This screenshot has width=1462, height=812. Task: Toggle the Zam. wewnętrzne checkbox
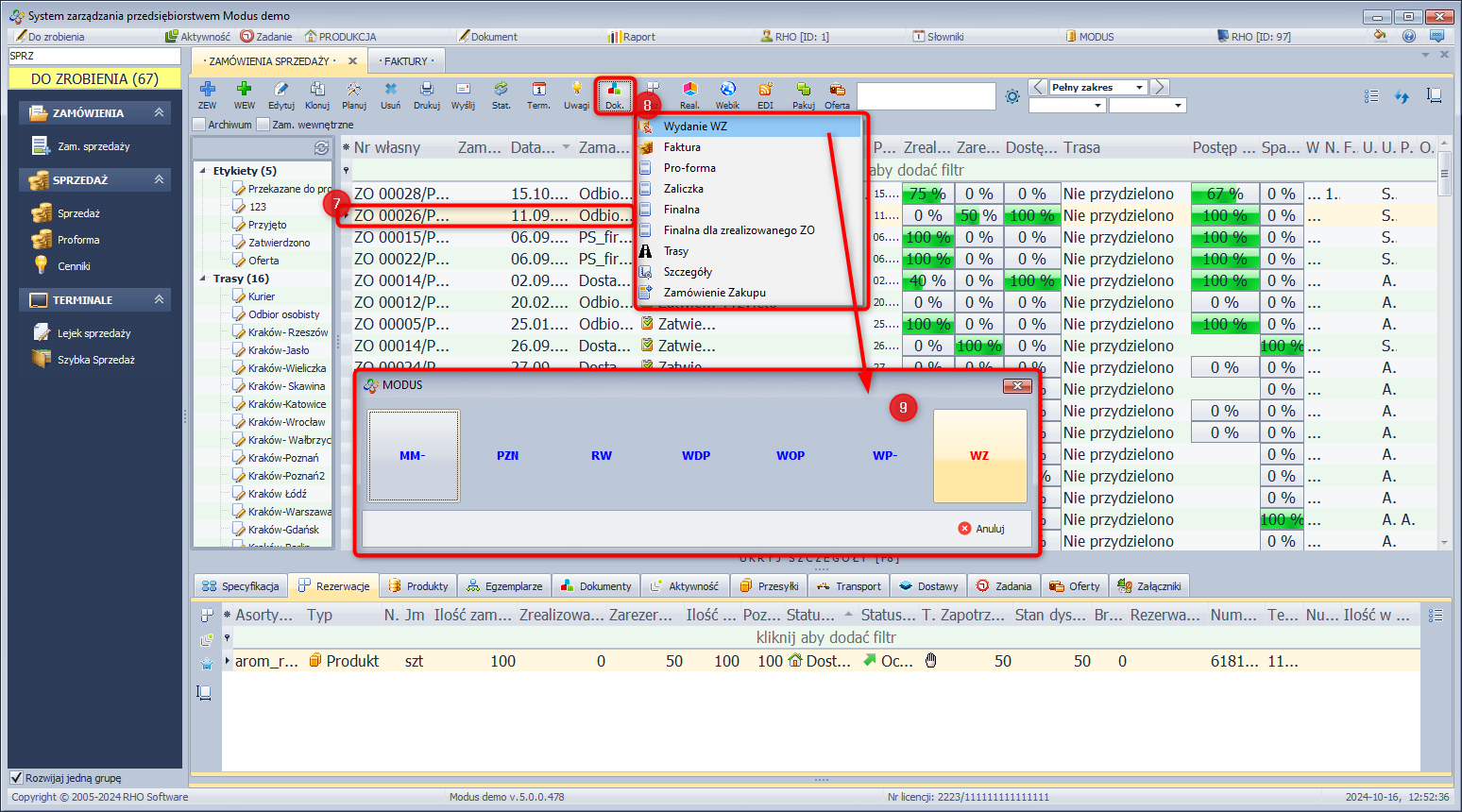tap(263, 125)
